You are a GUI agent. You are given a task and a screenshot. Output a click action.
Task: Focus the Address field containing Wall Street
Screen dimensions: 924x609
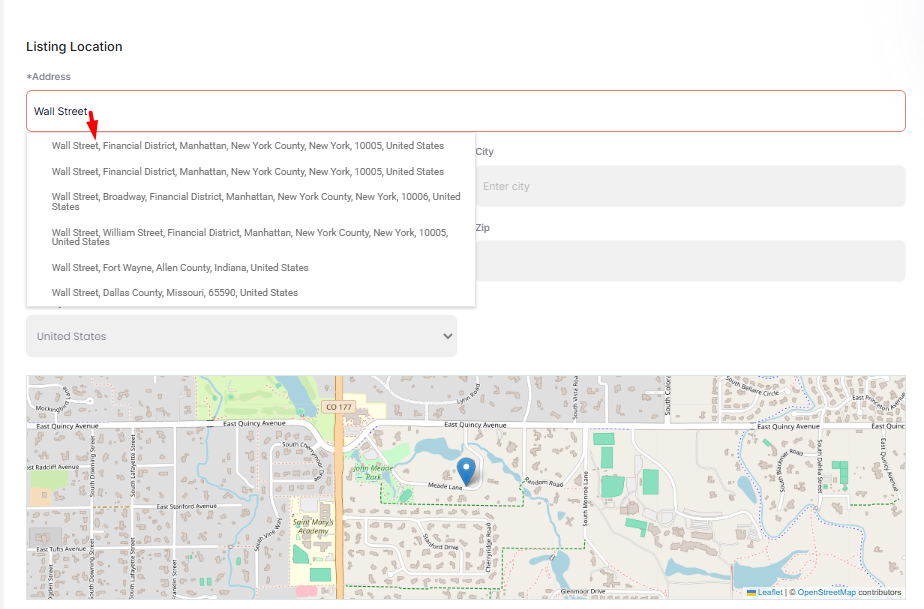(x=465, y=111)
